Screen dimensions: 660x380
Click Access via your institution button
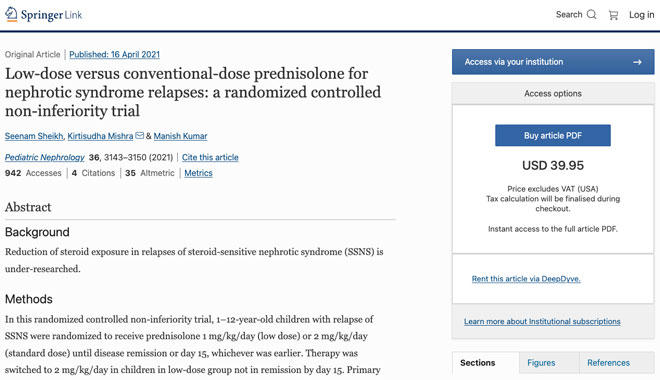tap(553, 62)
